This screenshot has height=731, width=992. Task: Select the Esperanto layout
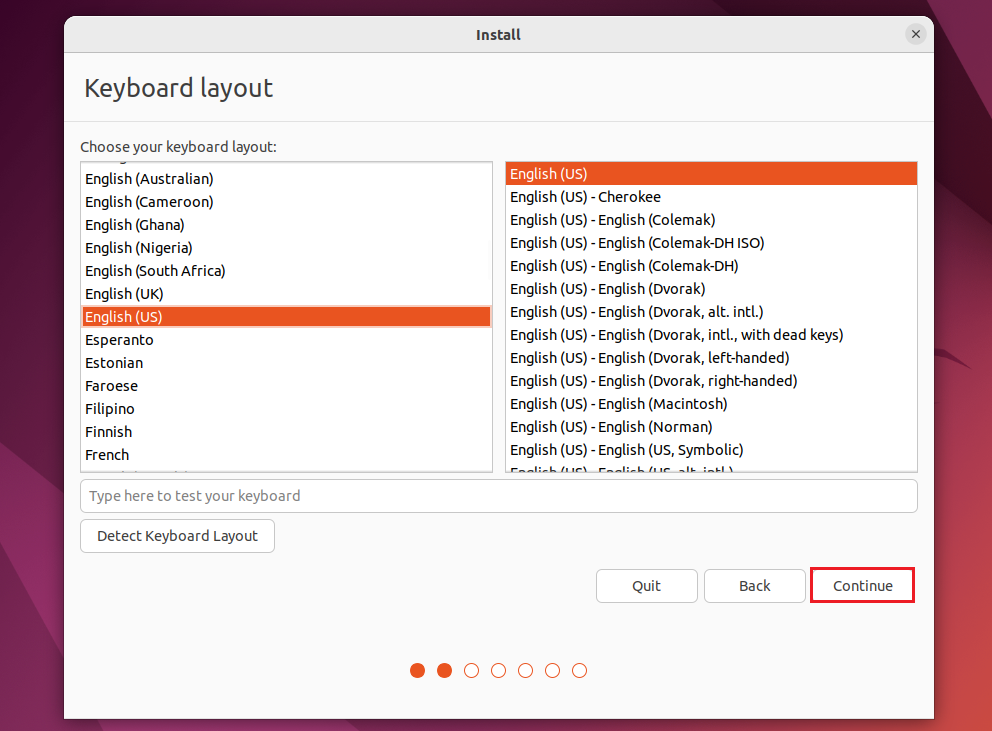click(119, 339)
